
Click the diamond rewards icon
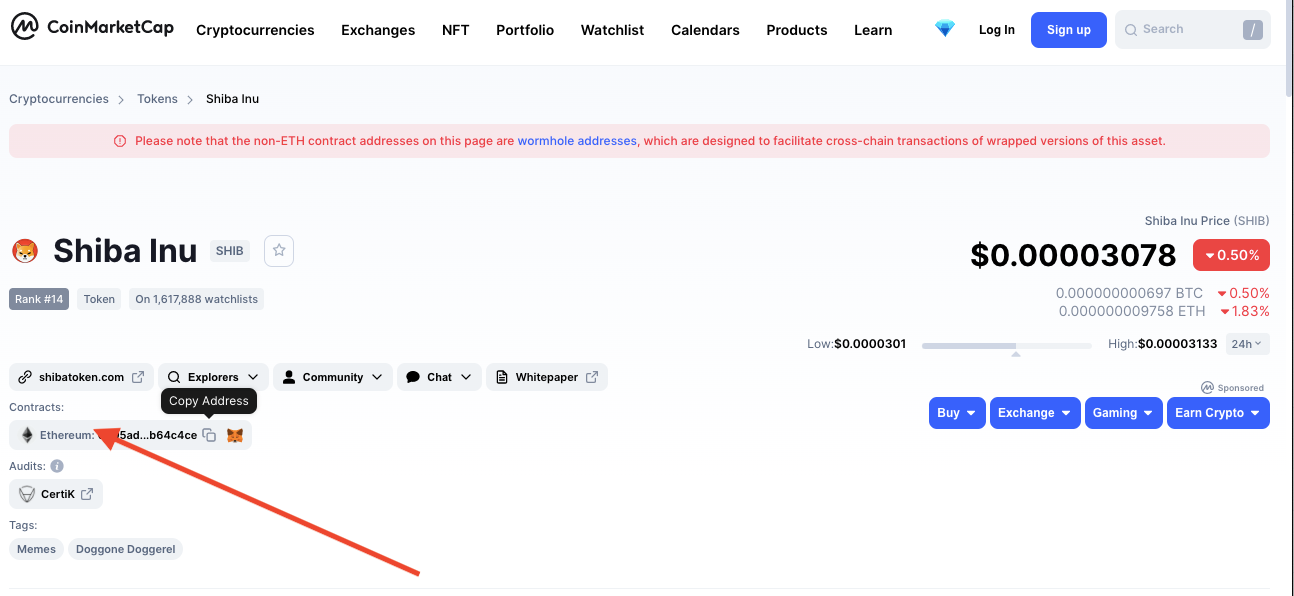pos(945,29)
